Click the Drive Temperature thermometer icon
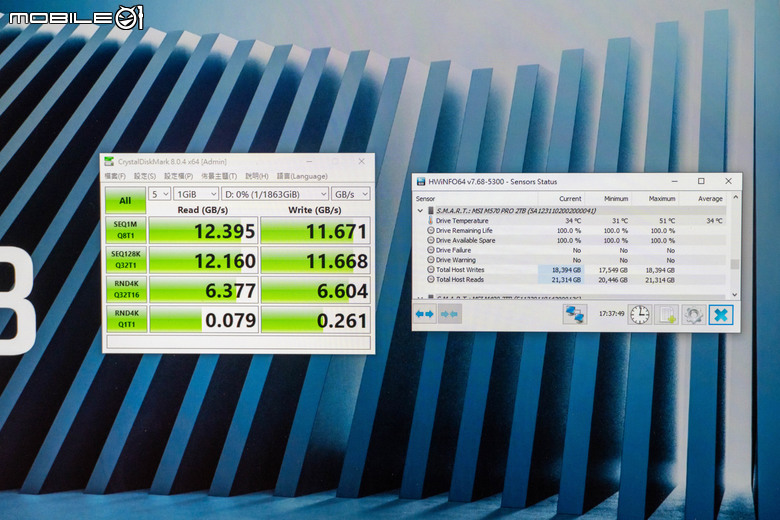The width and height of the screenshot is (780, 520). click(x=430, y=220)
